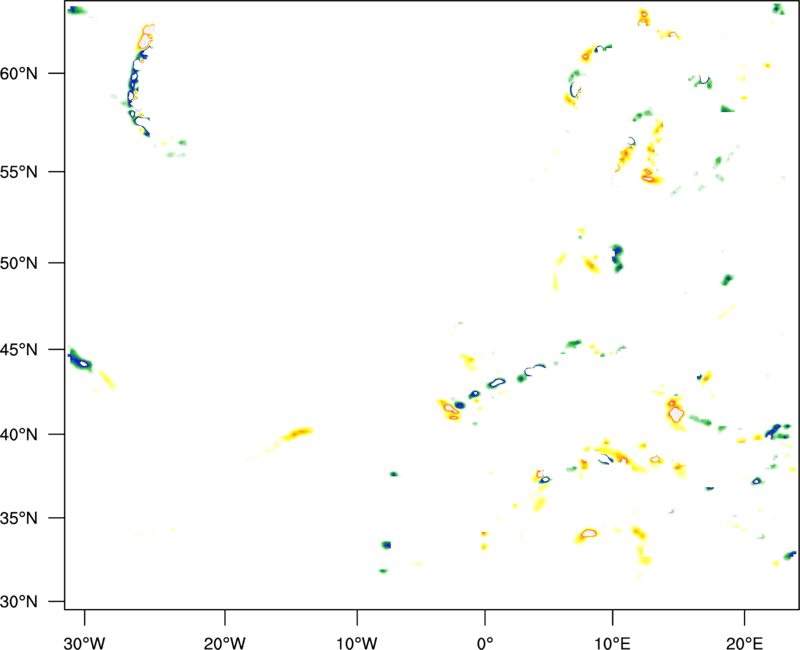
Task: Click the 55°N latitude label
Action: tap(19, 172)
